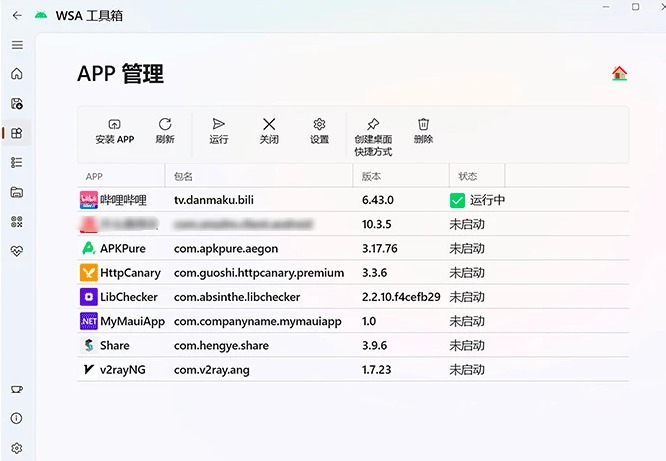Screen dimensions: 666x461
Task: Open the Home page in sidebar
Action: [17, 74]
